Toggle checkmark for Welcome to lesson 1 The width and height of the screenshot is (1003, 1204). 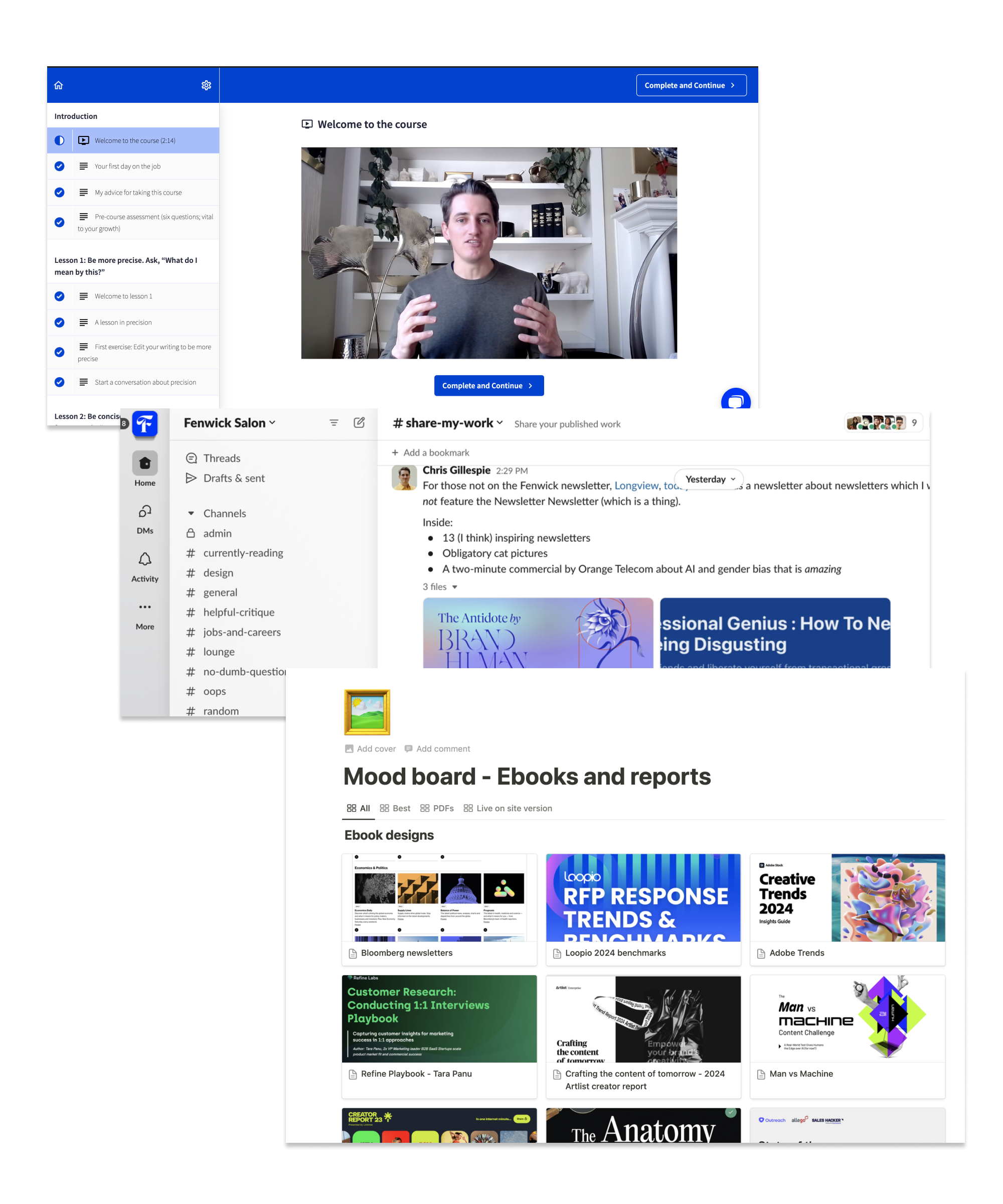point(60,296)
